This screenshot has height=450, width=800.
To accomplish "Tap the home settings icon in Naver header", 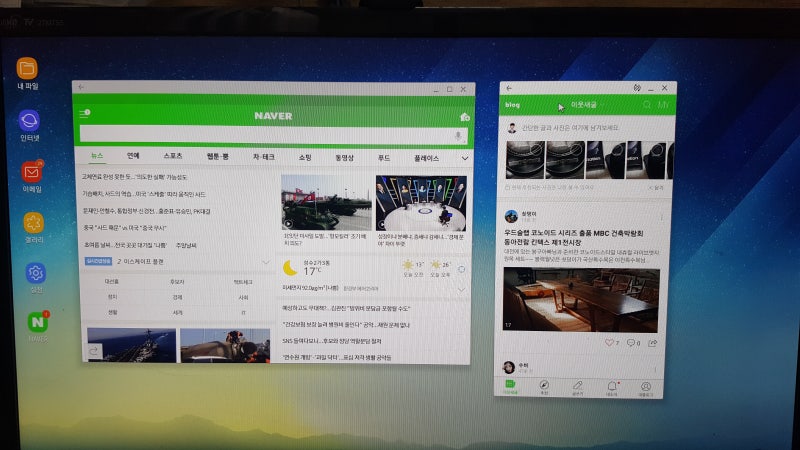I will [x=464, y=117].
